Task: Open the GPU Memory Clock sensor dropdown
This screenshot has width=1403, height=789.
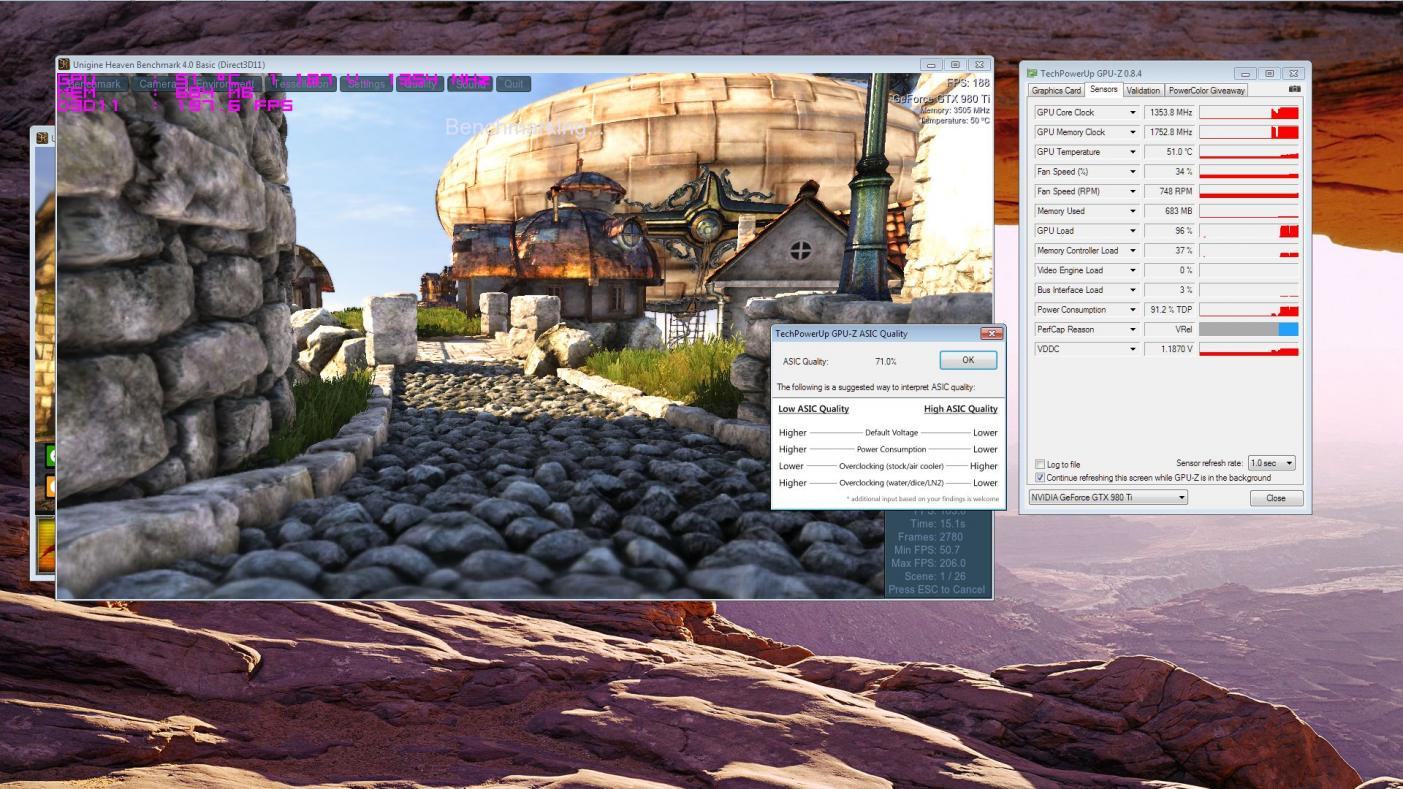Action: point(1133,132)
